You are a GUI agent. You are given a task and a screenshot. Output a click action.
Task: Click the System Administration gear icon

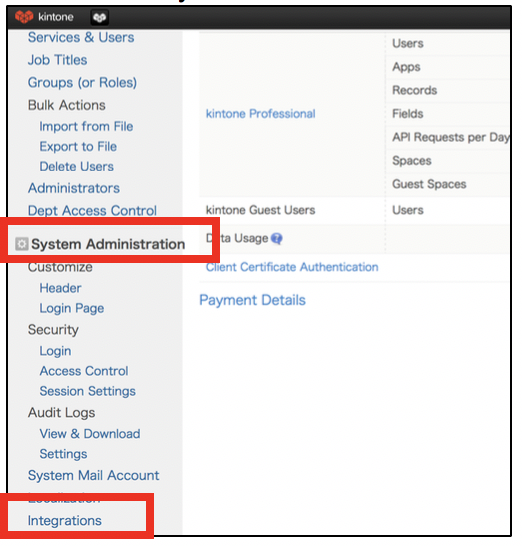pyautogui.click(x=21, y=244)
